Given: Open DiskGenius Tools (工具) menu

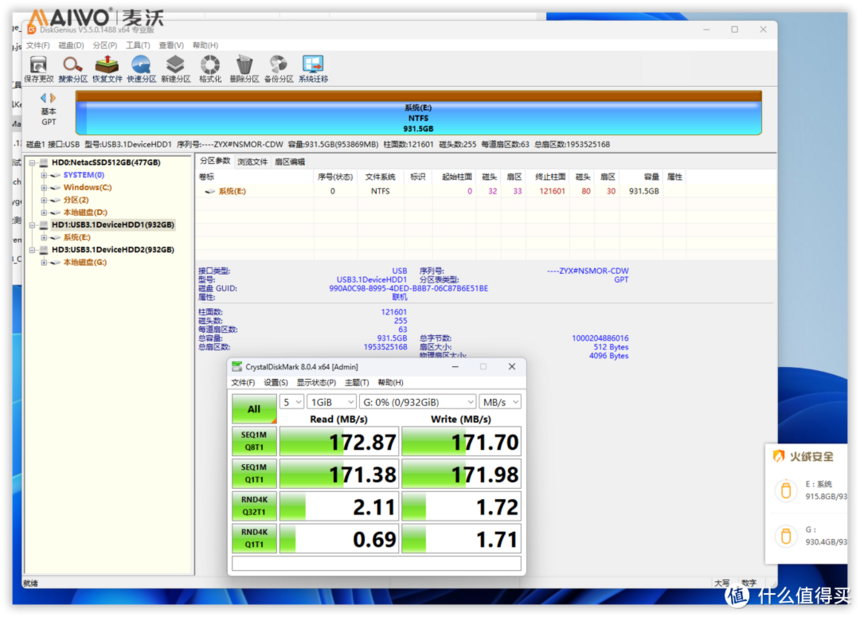Looking at the screenshot, I should 138,45.
